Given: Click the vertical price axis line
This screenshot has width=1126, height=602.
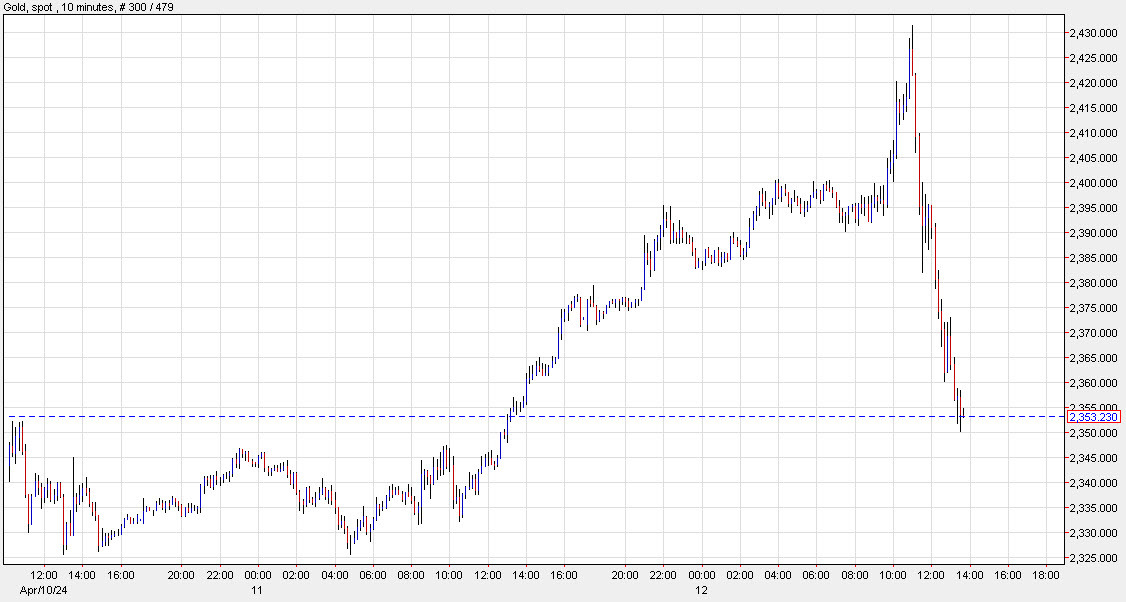Looking at the screenshot, I should click(x=1062, y=300).
